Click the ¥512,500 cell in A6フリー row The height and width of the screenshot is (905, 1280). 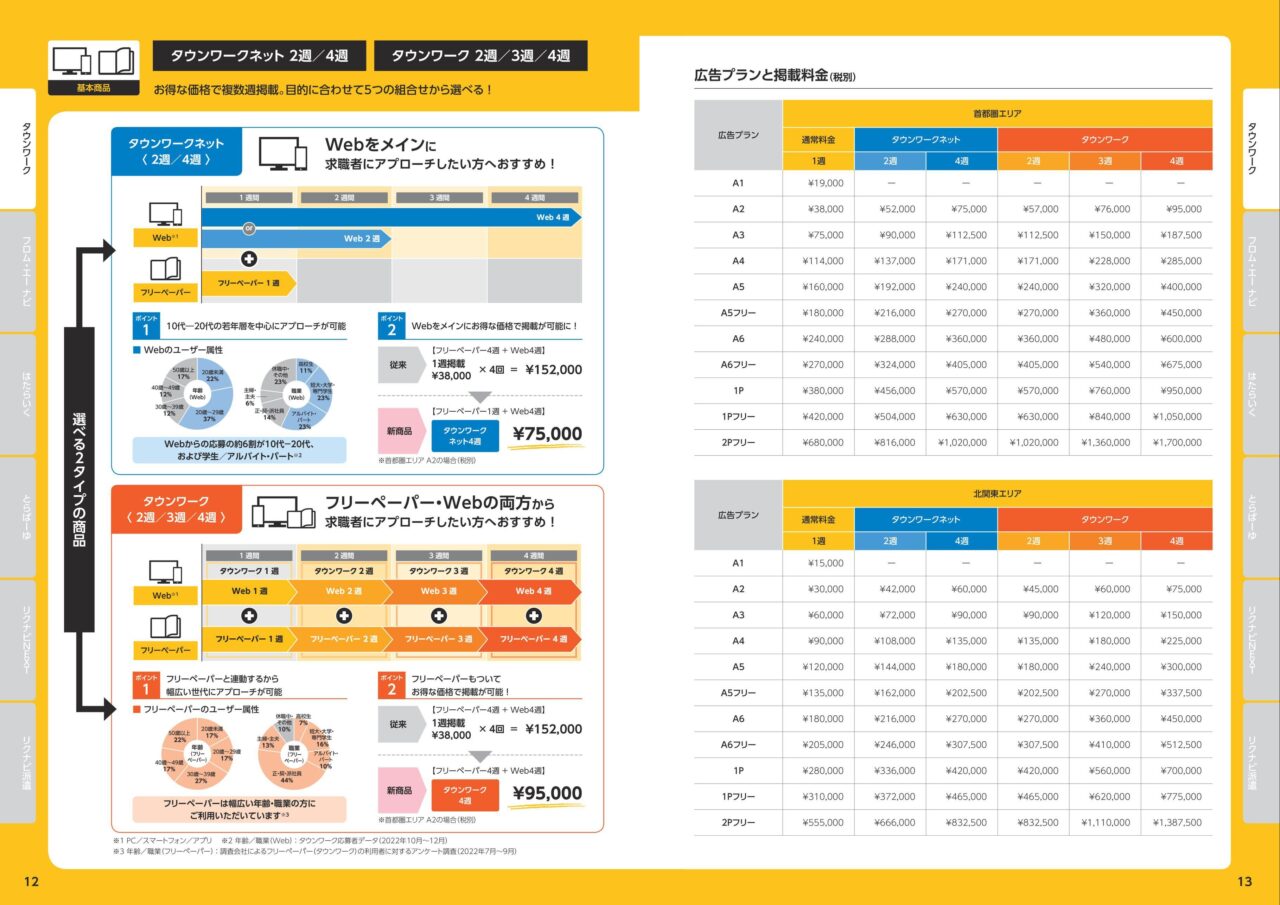(x=1176, y=745)
